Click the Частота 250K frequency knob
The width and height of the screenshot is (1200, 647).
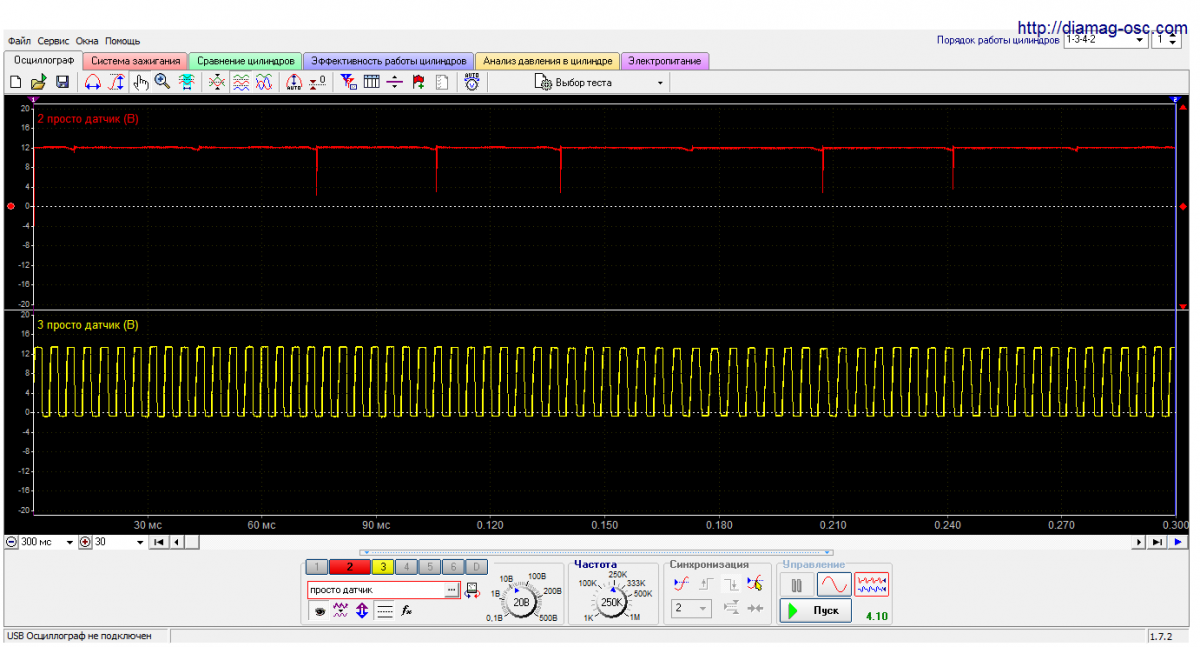pos(612,602)
